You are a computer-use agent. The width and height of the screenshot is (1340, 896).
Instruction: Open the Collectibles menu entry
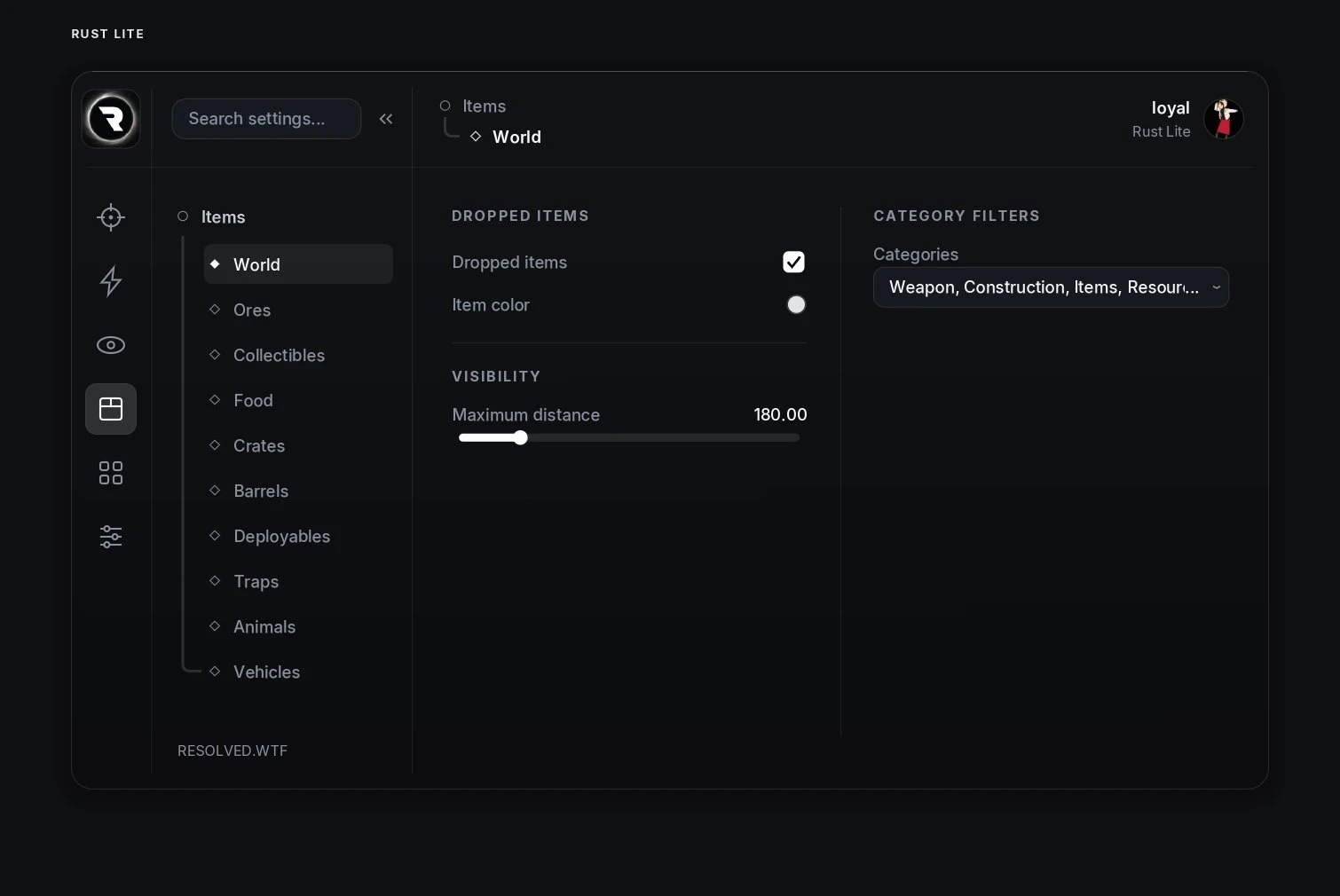click(x=279, y=356)
